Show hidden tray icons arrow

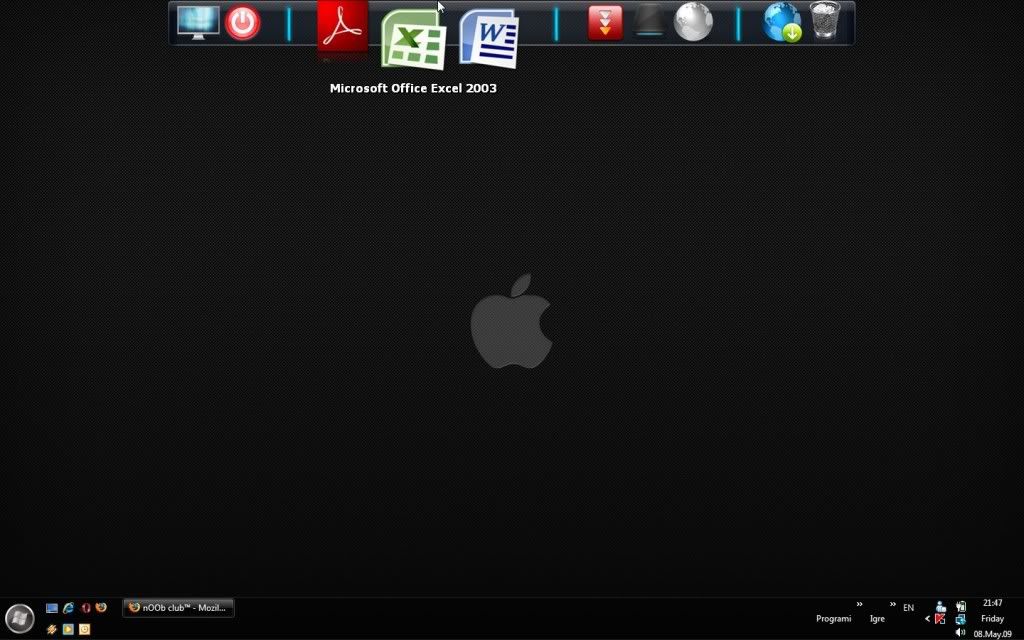coord(927,618)
